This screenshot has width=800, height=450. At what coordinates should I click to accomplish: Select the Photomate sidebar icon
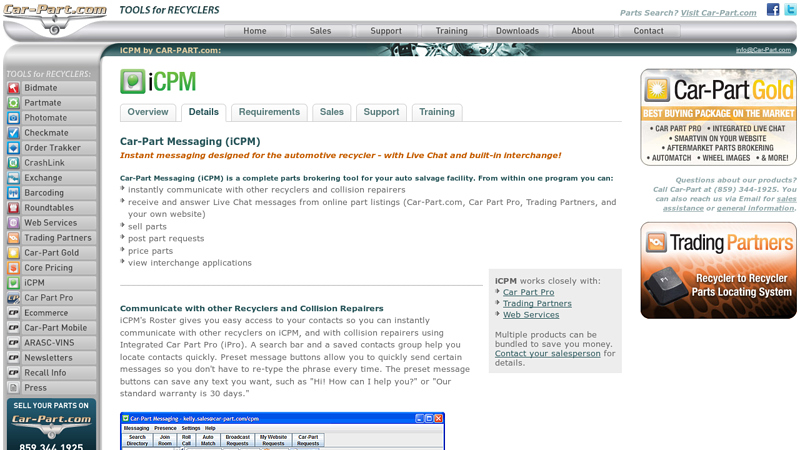[13, 118]
